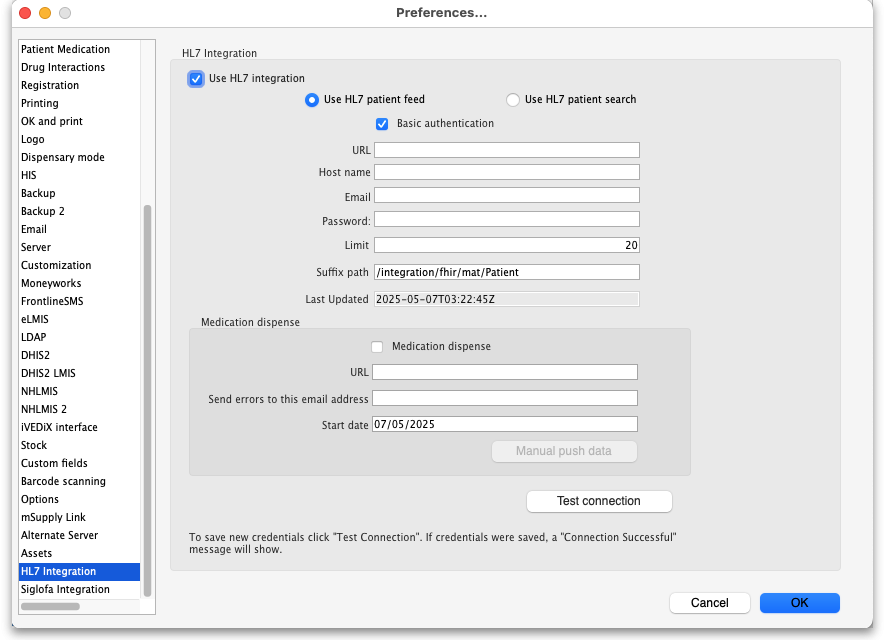Click the Start date field
The image size is (885, 640).
click(x=504, y=424)
